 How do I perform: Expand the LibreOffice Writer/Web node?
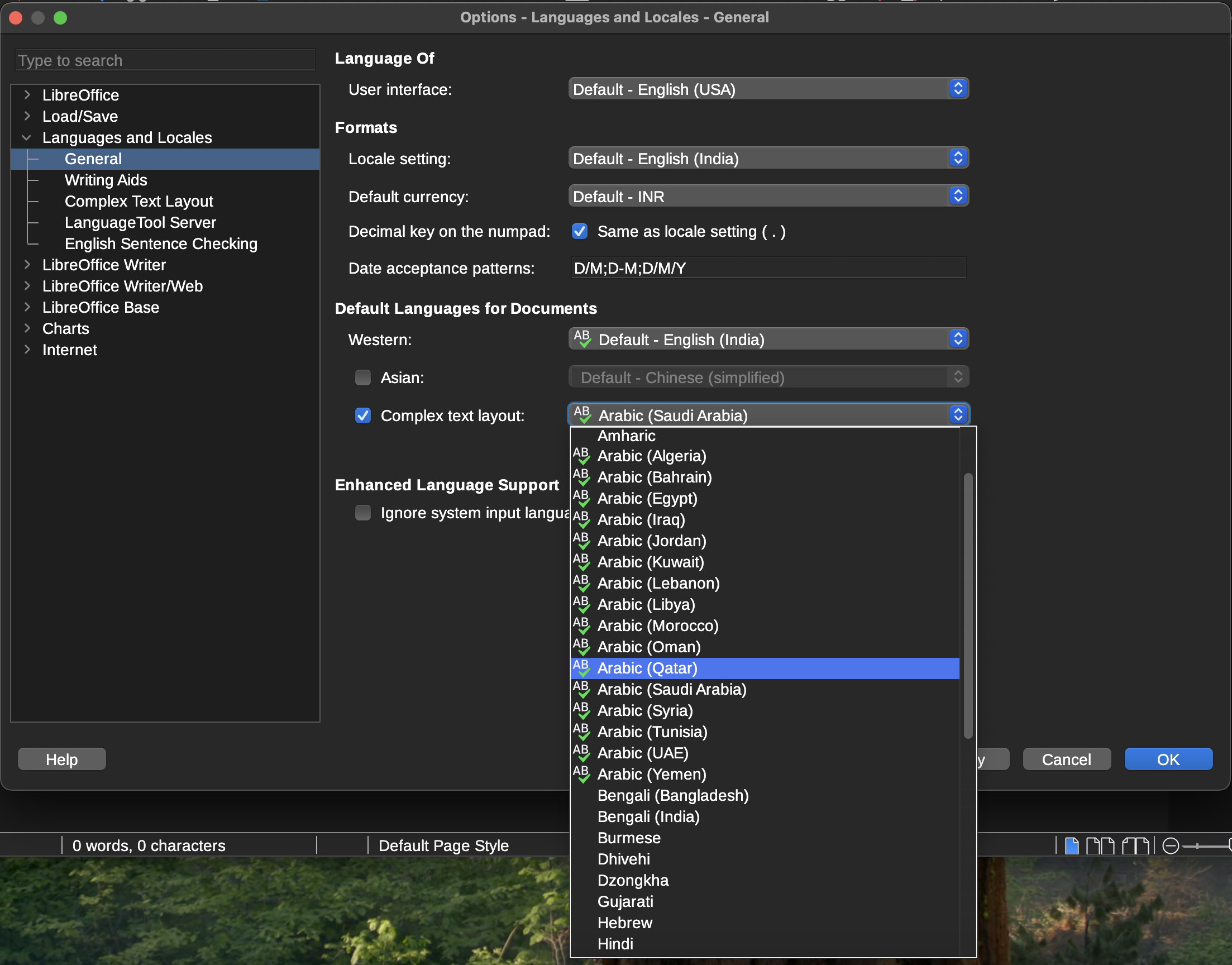tap(27, 286)
